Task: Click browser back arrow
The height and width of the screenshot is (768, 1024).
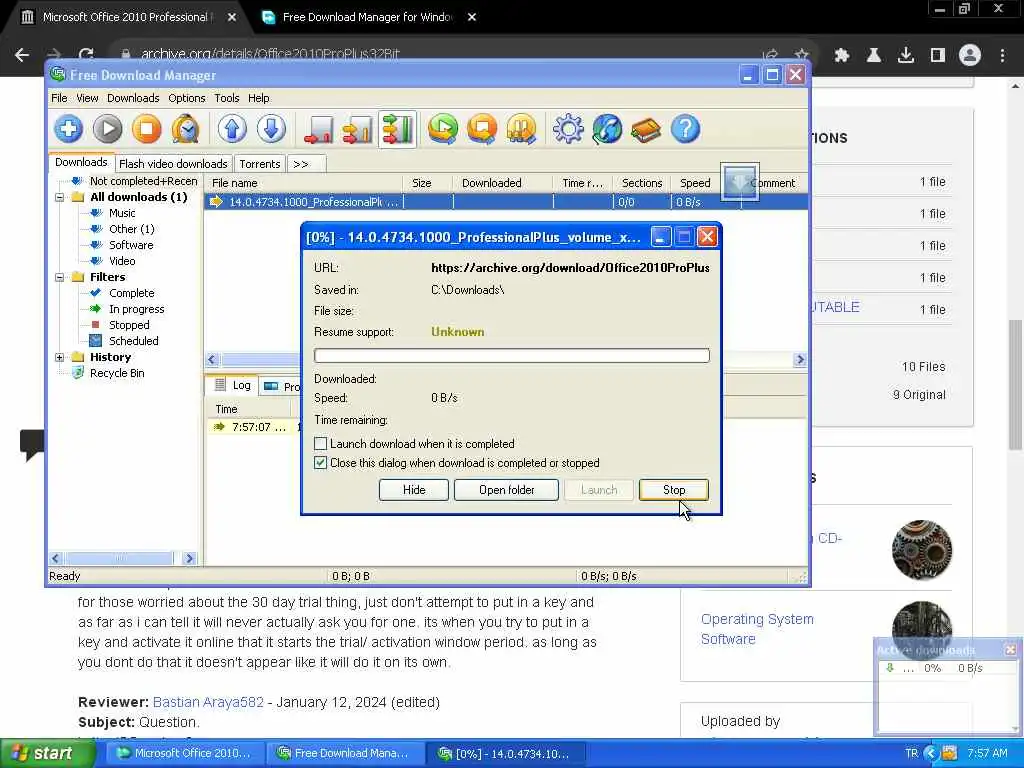Action: 22,55
